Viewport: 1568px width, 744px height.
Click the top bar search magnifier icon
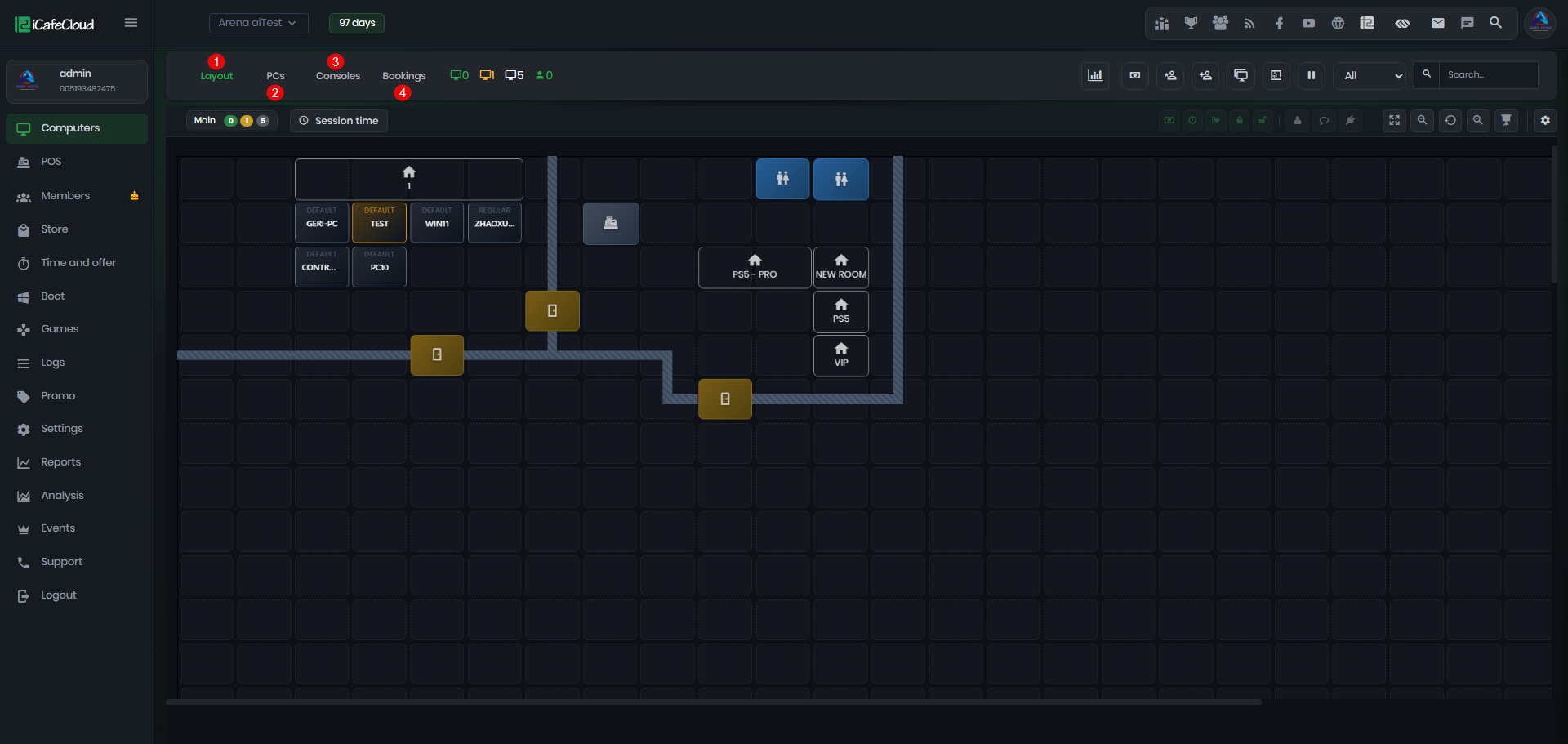(1496, 23)
